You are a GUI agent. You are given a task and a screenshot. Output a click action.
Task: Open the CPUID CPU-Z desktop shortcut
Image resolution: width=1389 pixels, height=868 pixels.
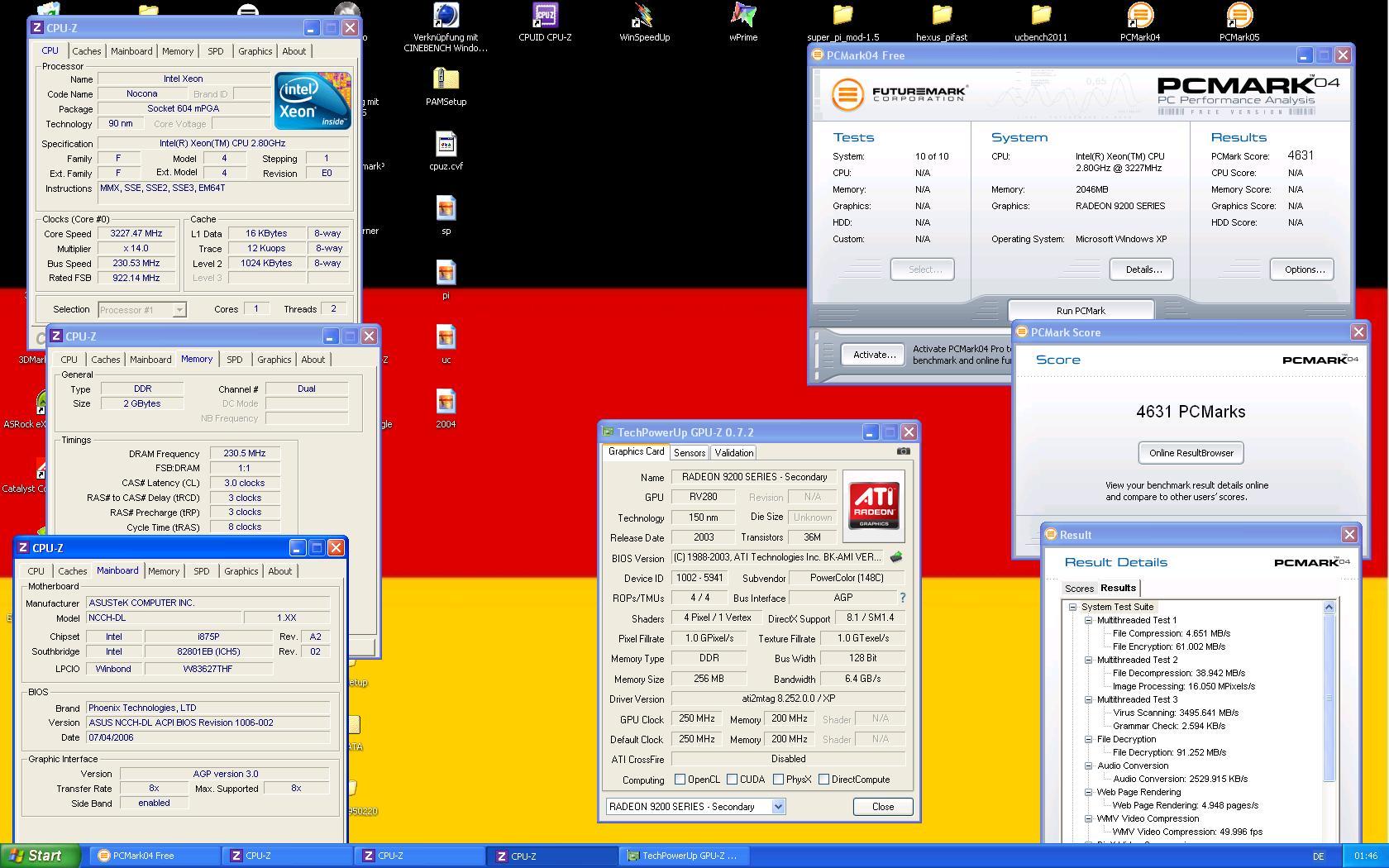545,23
